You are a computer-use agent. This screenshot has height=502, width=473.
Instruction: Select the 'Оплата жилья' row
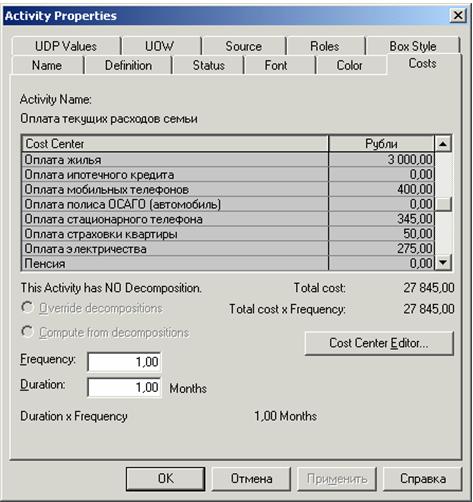coord(228,160)
